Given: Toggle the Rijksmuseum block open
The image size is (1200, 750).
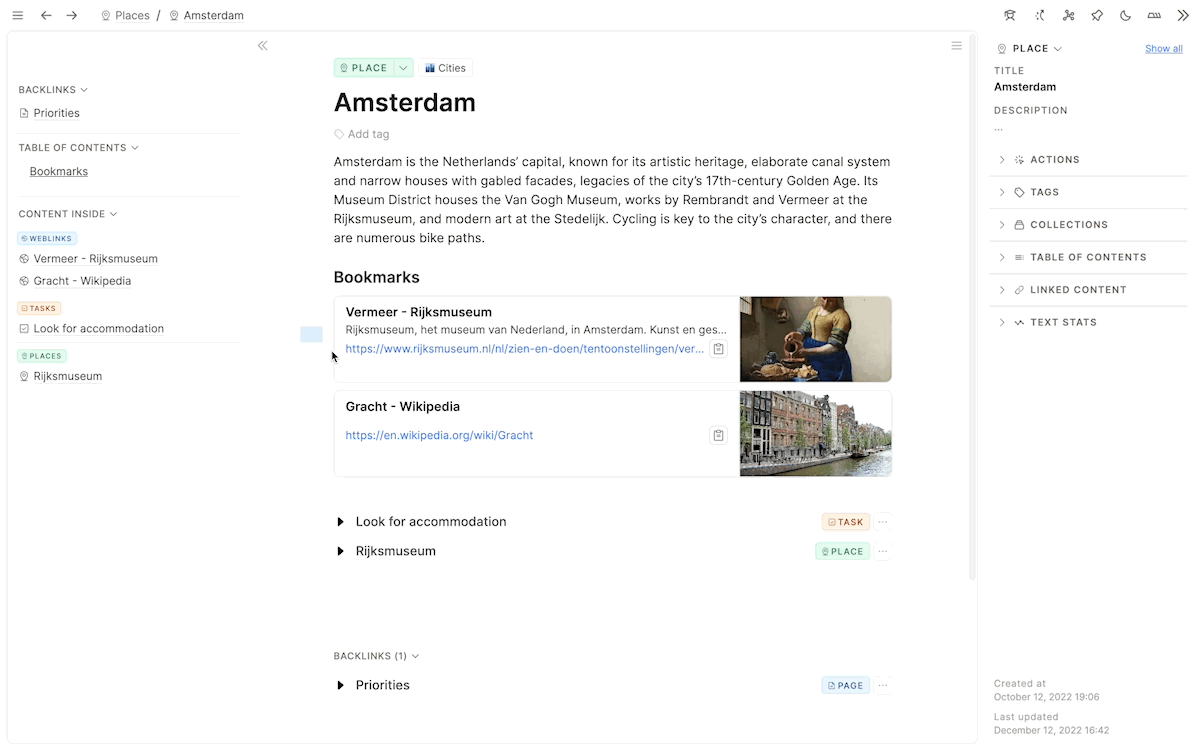Looking at the screenshot, I should point(341,551).
